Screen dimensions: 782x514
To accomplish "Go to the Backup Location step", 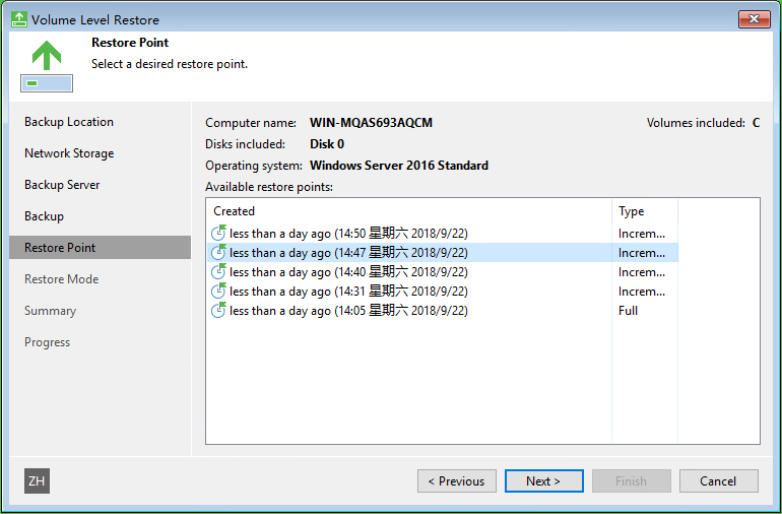I will pos(69,122).
